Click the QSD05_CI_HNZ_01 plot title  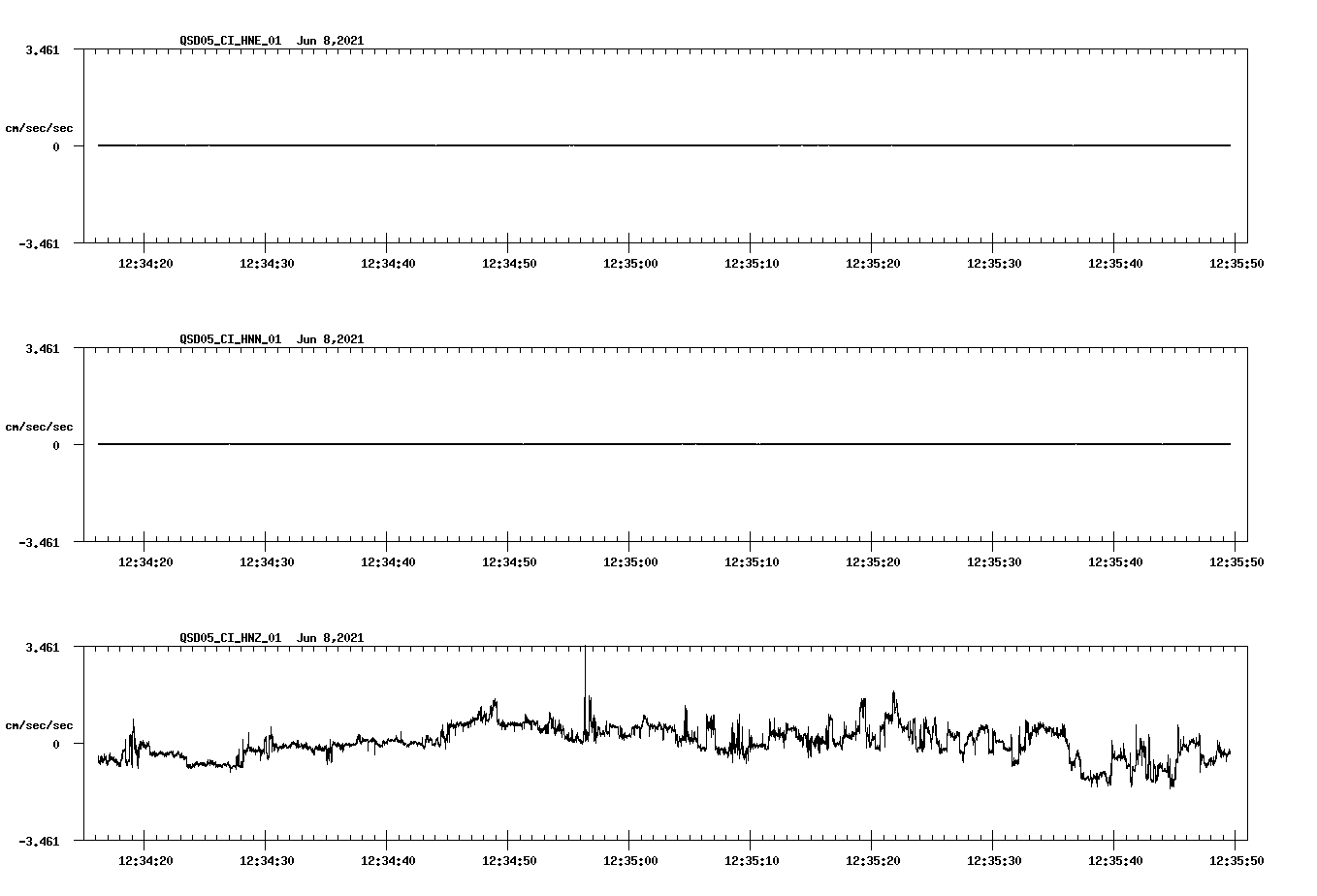click(272, 637)
